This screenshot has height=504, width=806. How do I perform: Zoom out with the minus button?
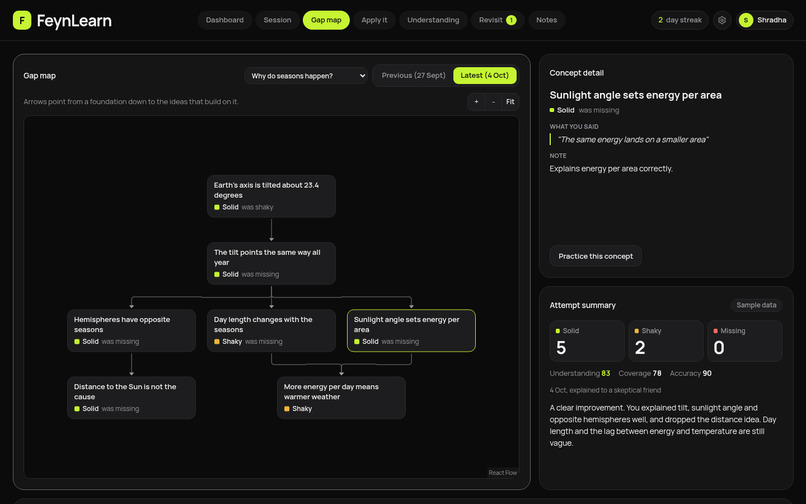point(493,102)
